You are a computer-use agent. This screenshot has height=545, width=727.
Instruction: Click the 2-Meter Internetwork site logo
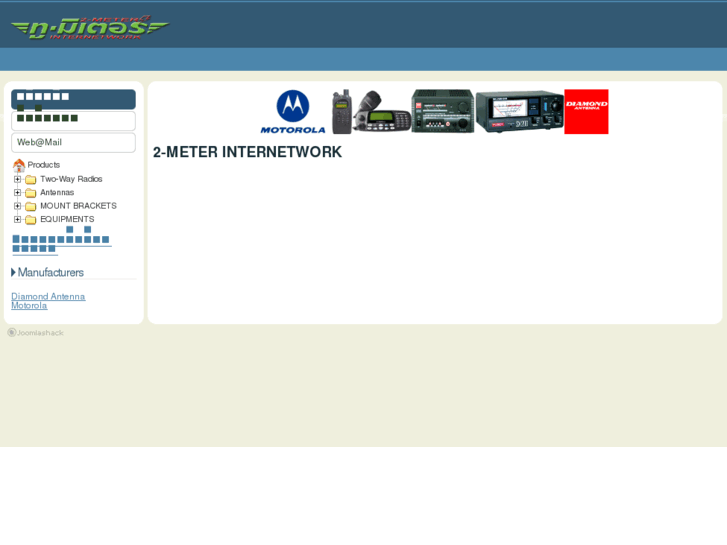point(90,27)
